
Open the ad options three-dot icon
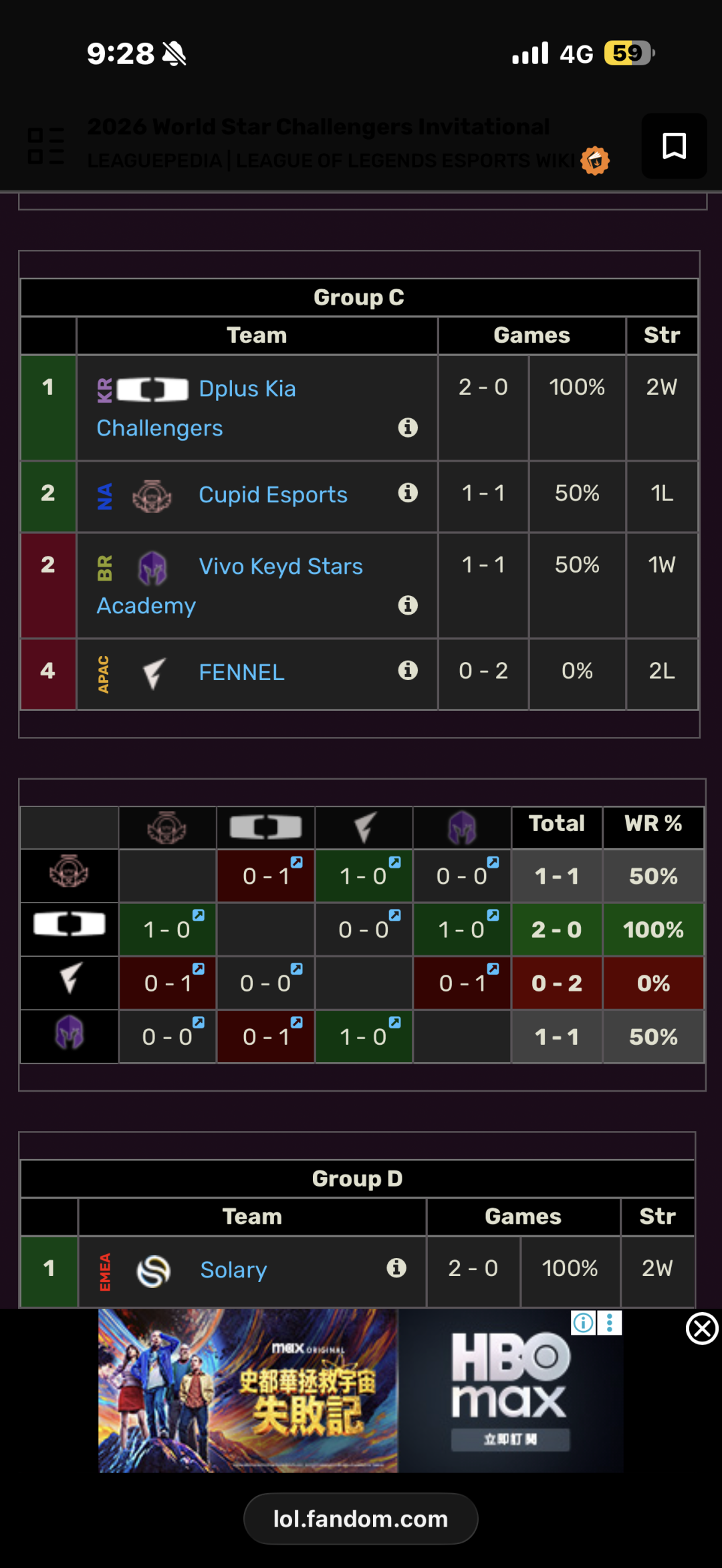pyautogui.click(x=609, y=1323)
